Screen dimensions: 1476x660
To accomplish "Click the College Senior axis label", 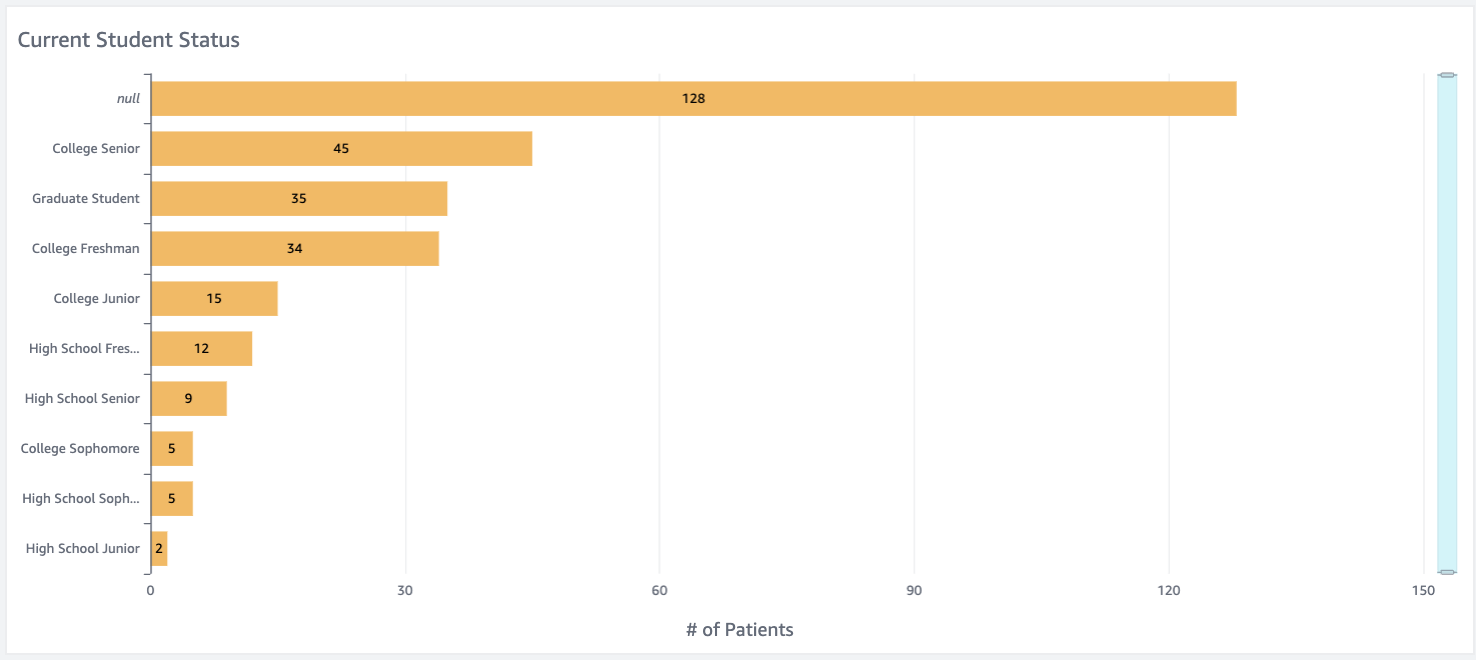I will pyautogui.click(x=96, y=149).
